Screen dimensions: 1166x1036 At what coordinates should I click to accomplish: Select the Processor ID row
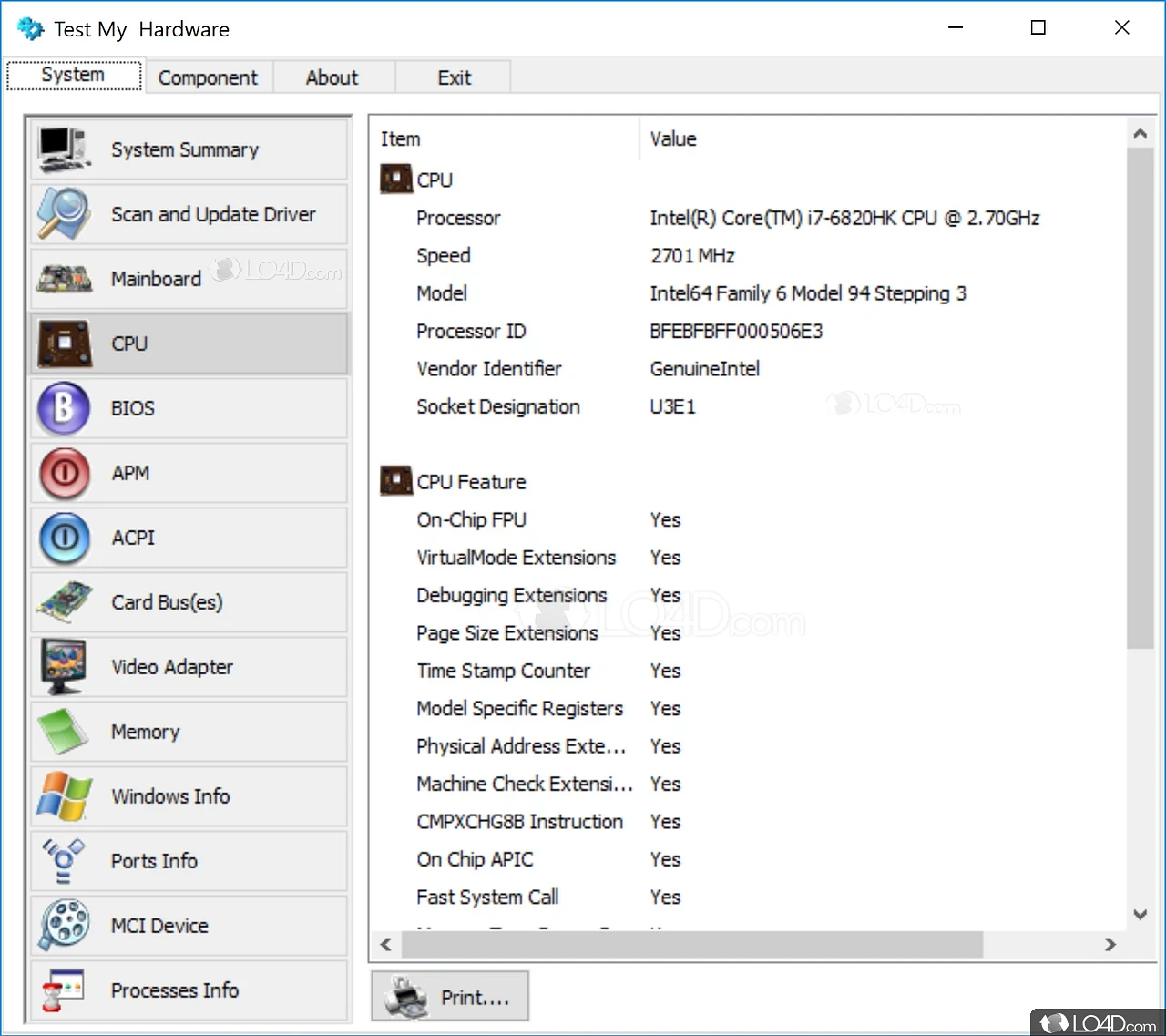(x=749, y=332)
